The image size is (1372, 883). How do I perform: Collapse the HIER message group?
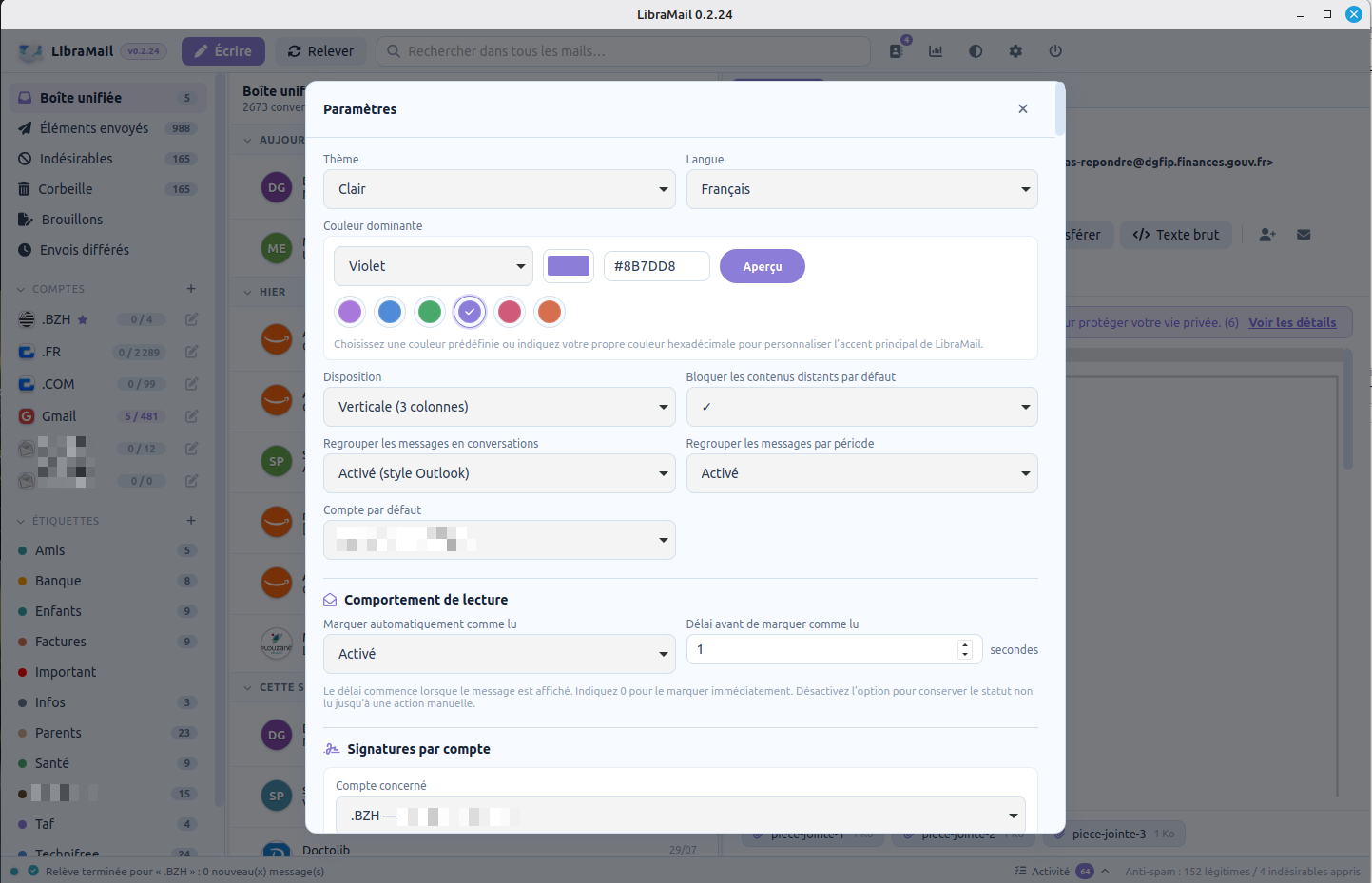[x=247, y=292]
